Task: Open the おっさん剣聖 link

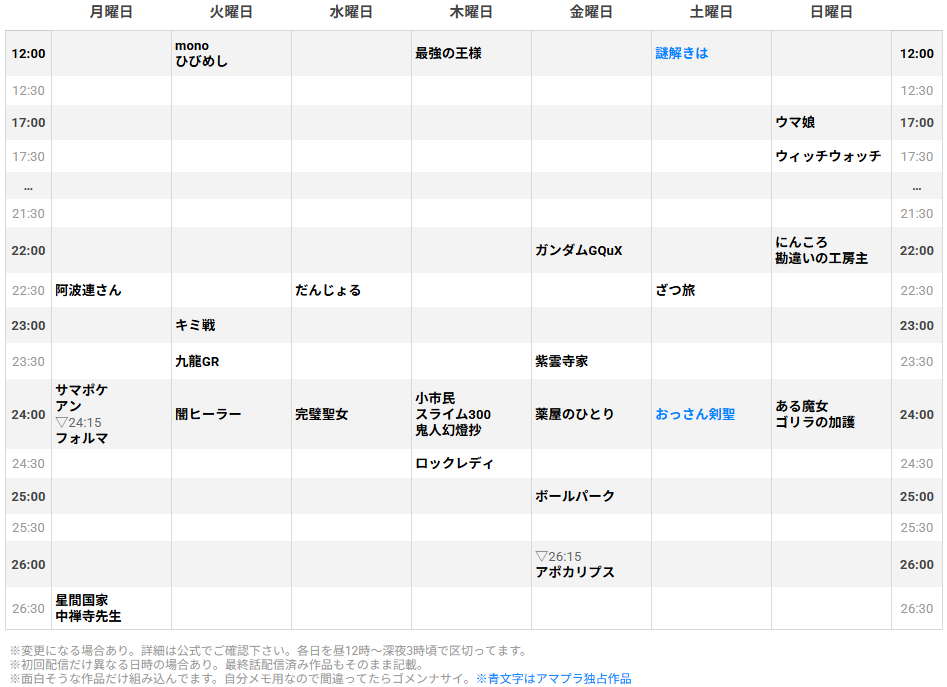Action: (695, 414)
